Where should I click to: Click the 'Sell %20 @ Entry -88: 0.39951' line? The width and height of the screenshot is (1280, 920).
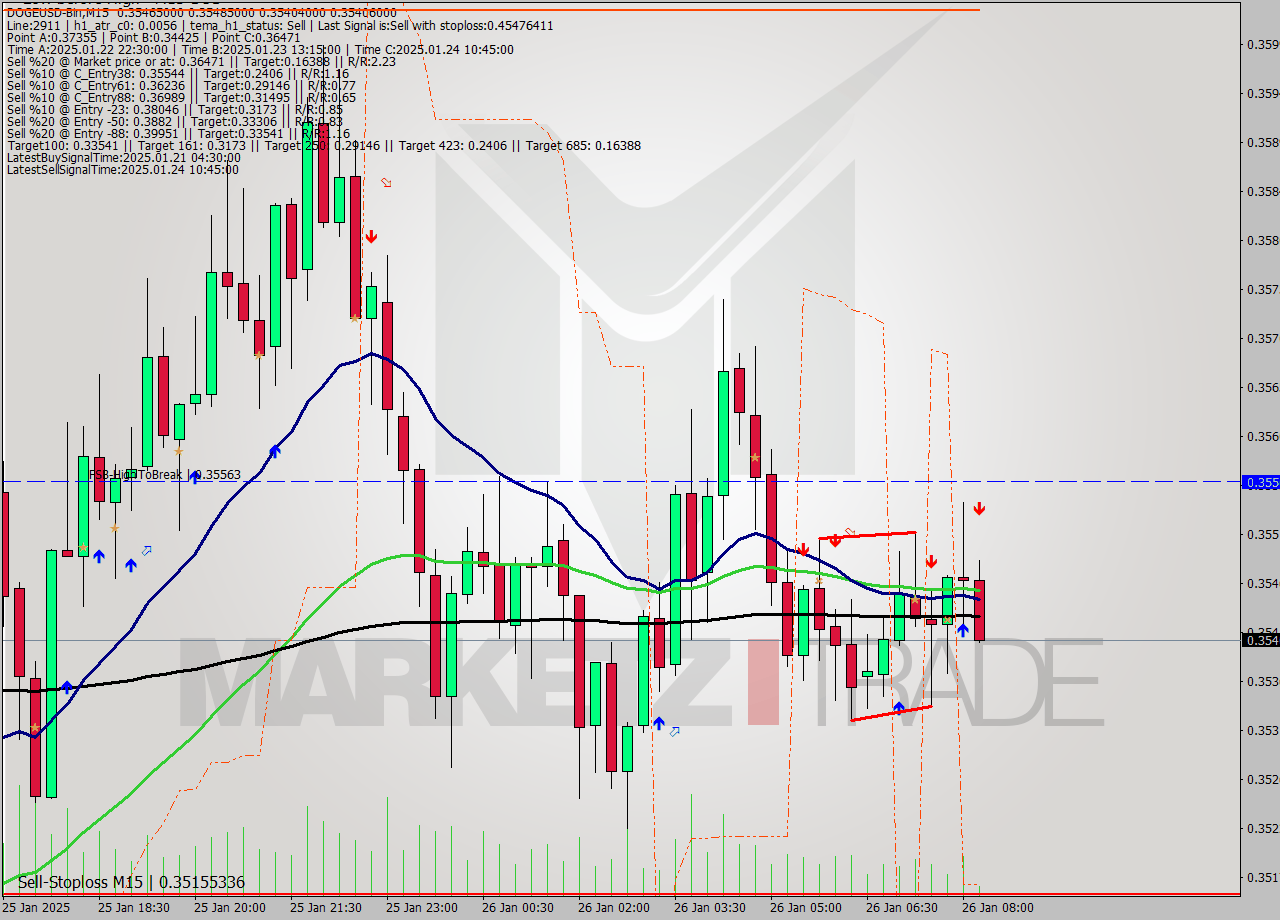coord(178,133)
